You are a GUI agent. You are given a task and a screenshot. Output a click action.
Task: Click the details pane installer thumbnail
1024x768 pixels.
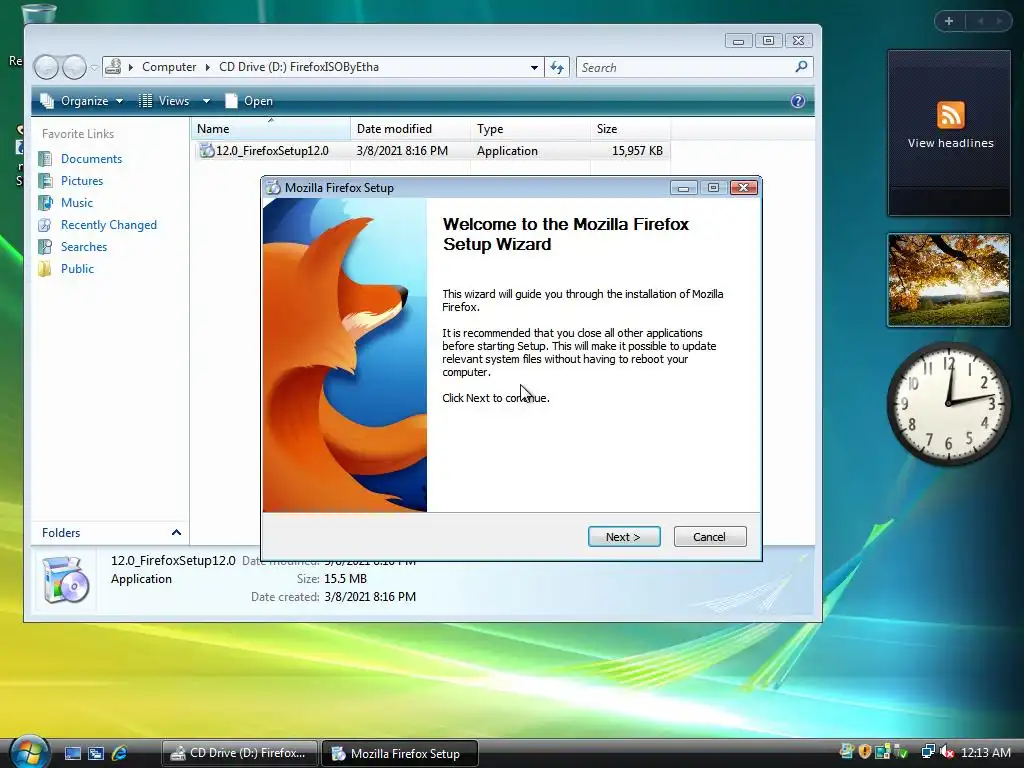coord(65,579)
